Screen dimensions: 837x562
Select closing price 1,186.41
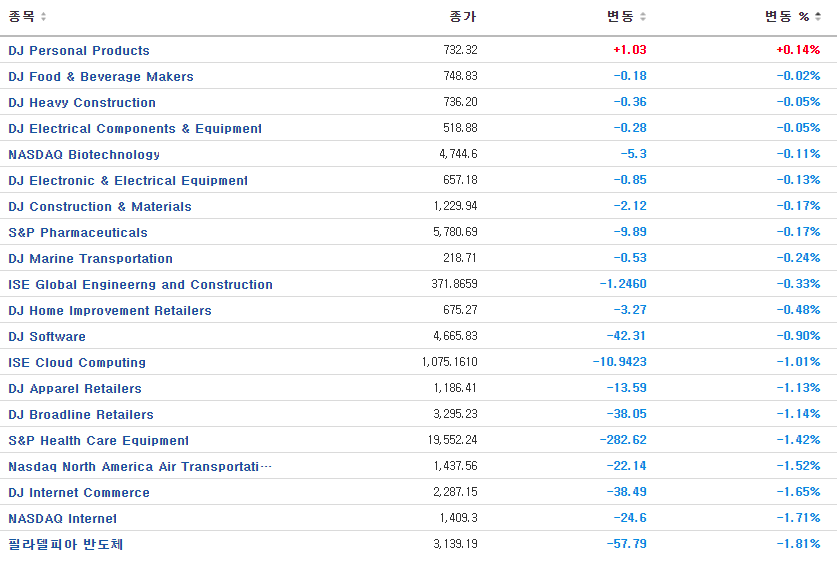455,388
